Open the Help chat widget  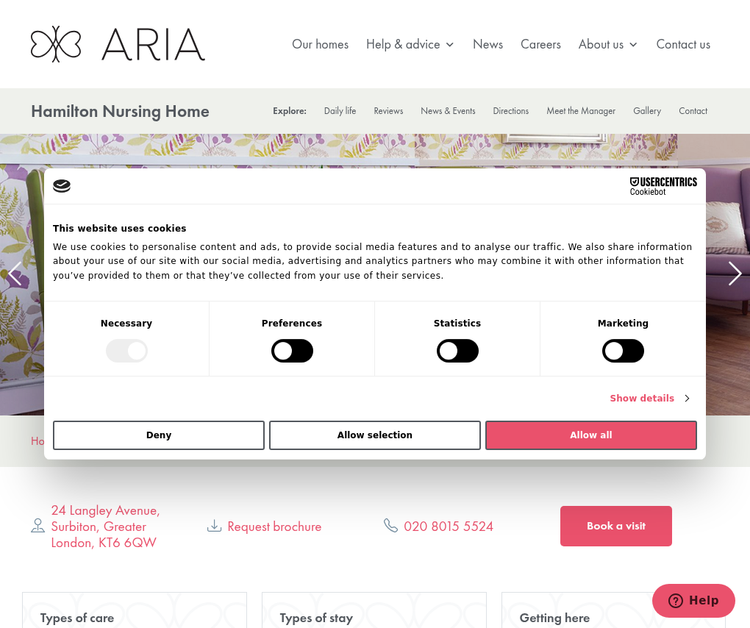click(x=693, y=600)
